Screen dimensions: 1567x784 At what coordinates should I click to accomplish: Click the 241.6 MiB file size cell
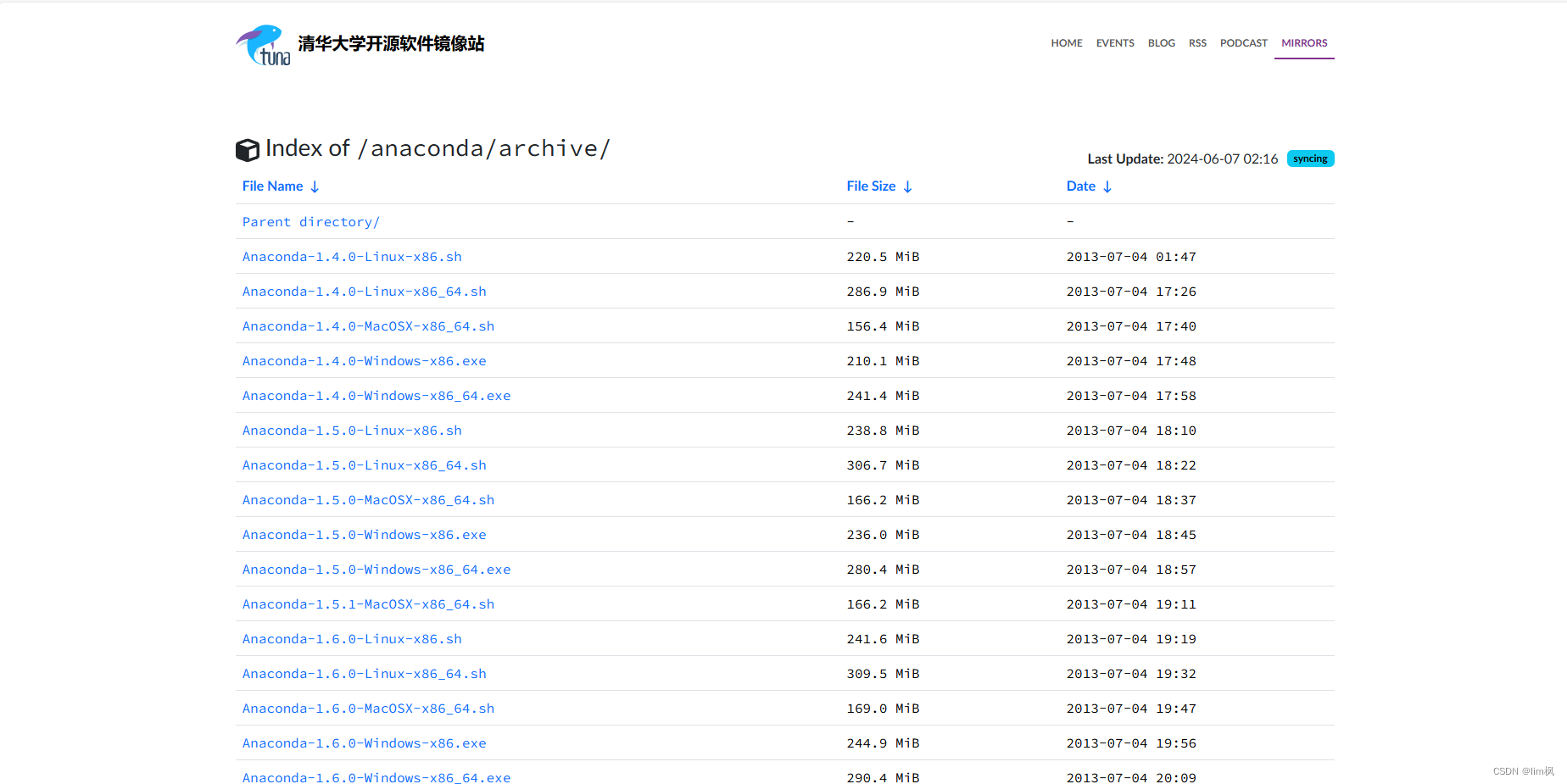click(x=883, y=639)
